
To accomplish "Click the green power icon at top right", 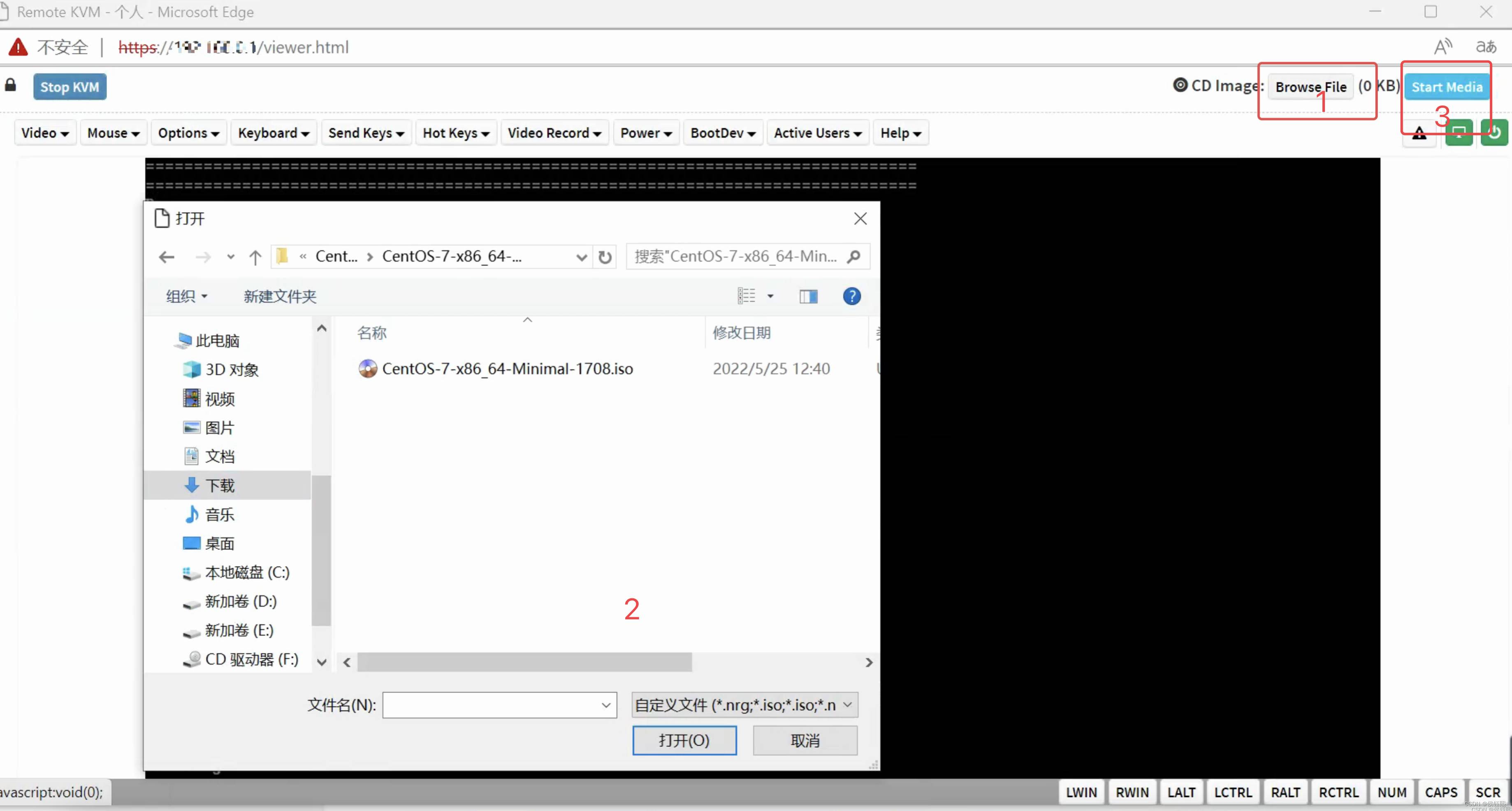I will coord(1494,132).
